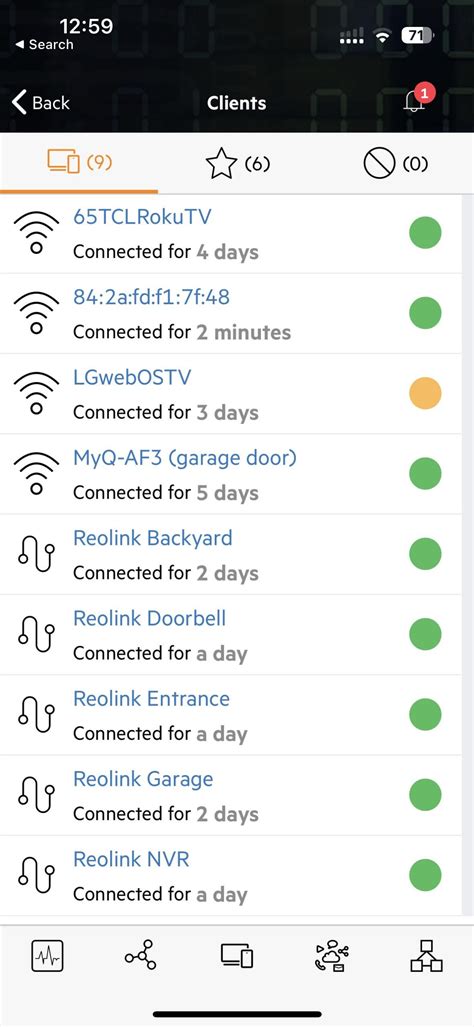Tap the orange status dot for LGwebOSTV
The height and width of the screenshot is (1027, 474).
[426, 394]
